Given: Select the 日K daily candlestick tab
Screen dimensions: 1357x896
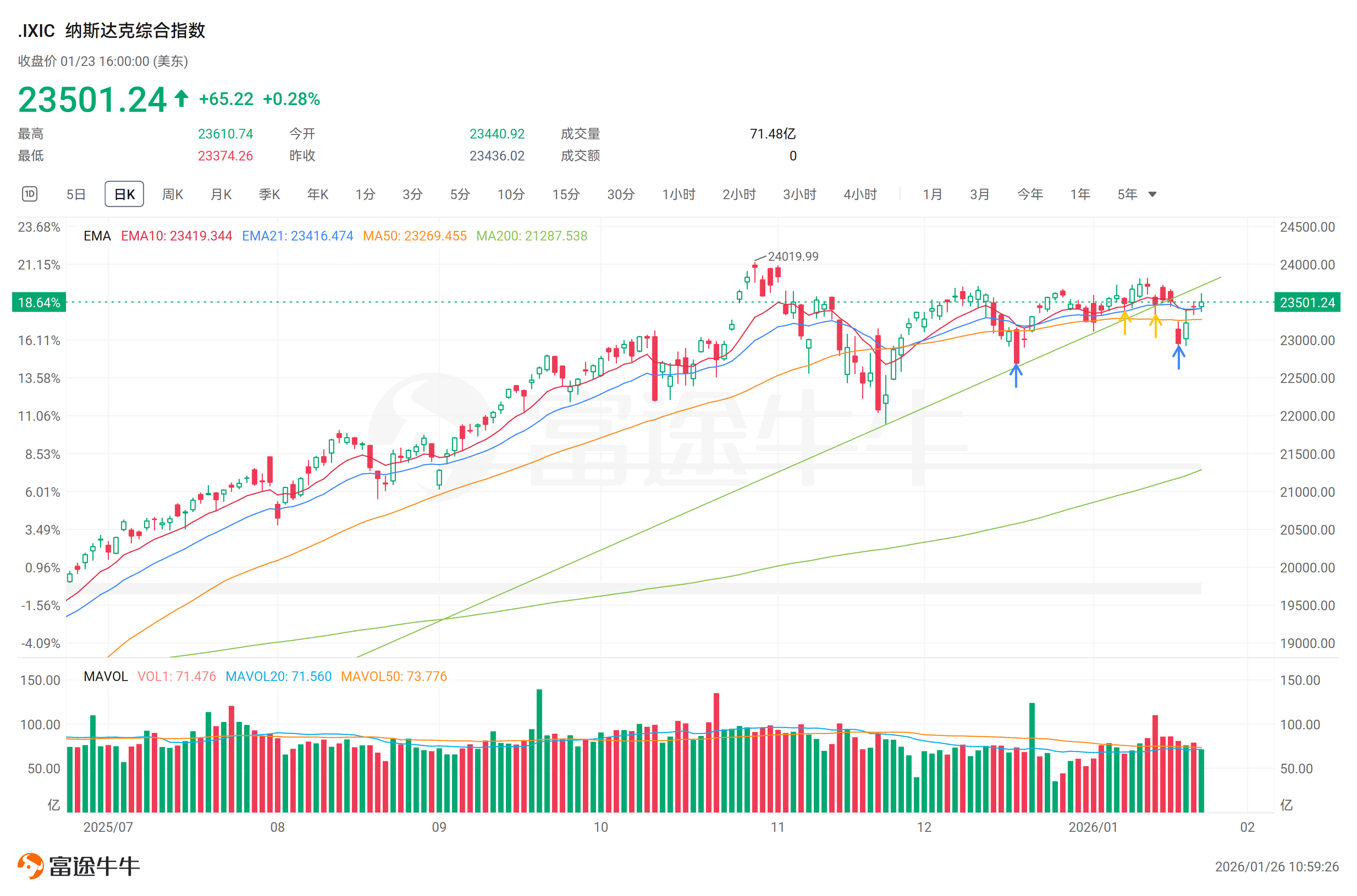Looking at the screenshot, I should click(124, 194).
